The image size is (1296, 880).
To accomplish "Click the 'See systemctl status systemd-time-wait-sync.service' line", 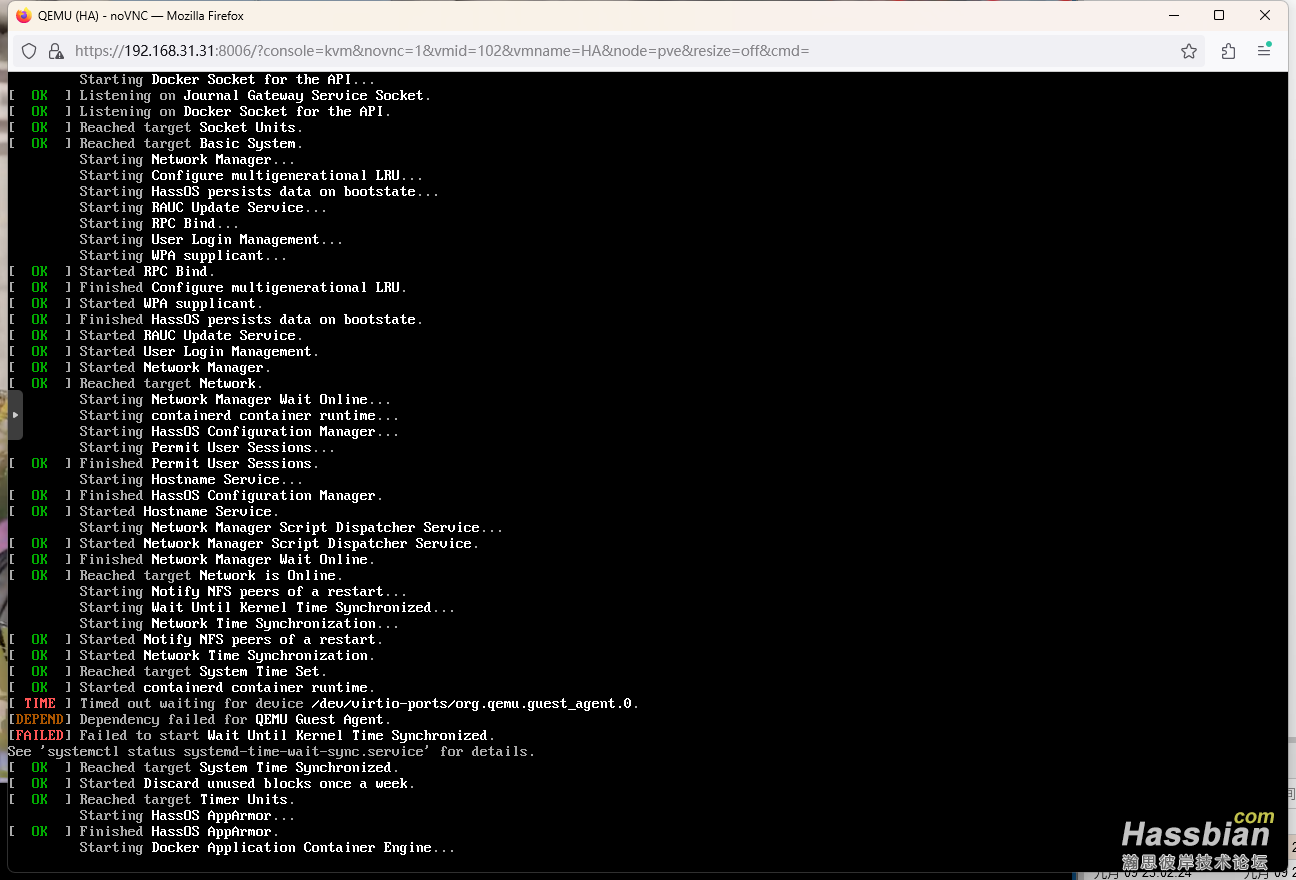I will (271, 751).
